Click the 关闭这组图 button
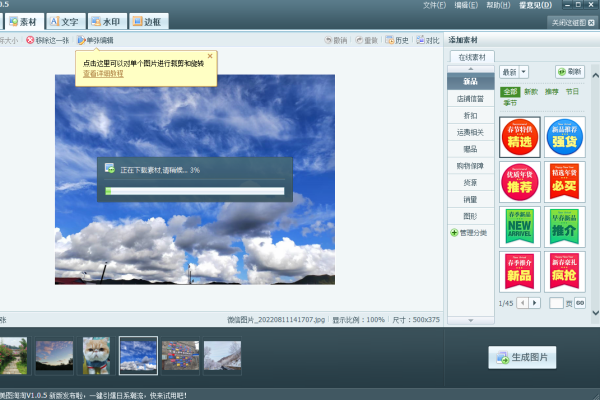This screenshot has width=600, height=400. tap(572, 23)
